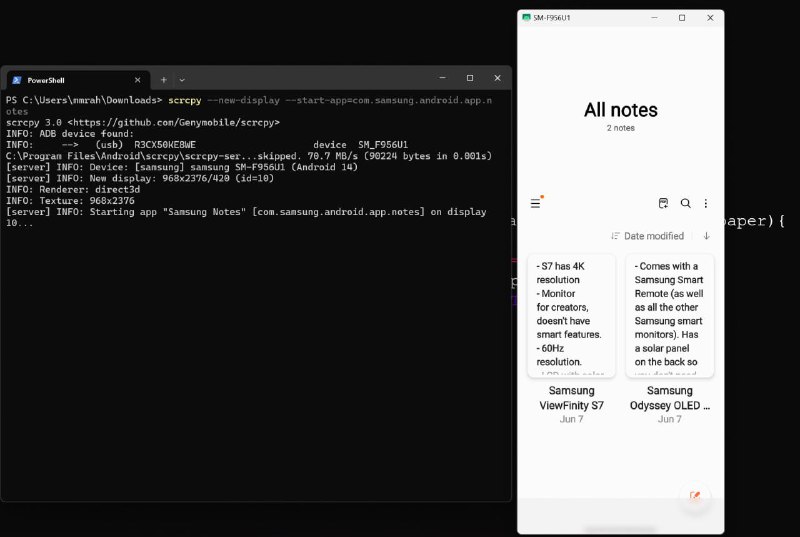This screenshot has height=537, width=800.
Task: Open Samsung Notes hamburger menu
Action: pos(535,203)
